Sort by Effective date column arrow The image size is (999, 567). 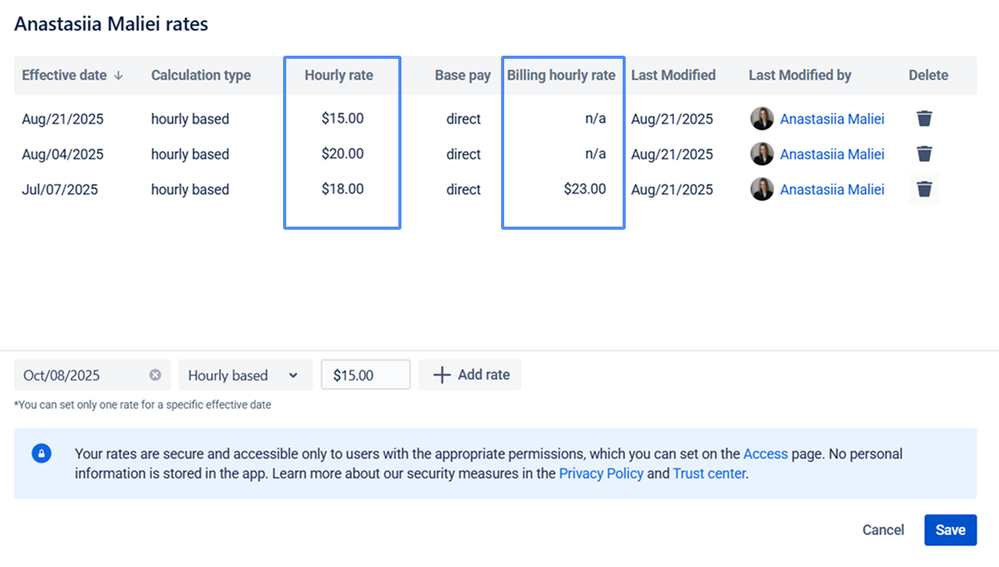click(119, 75)
